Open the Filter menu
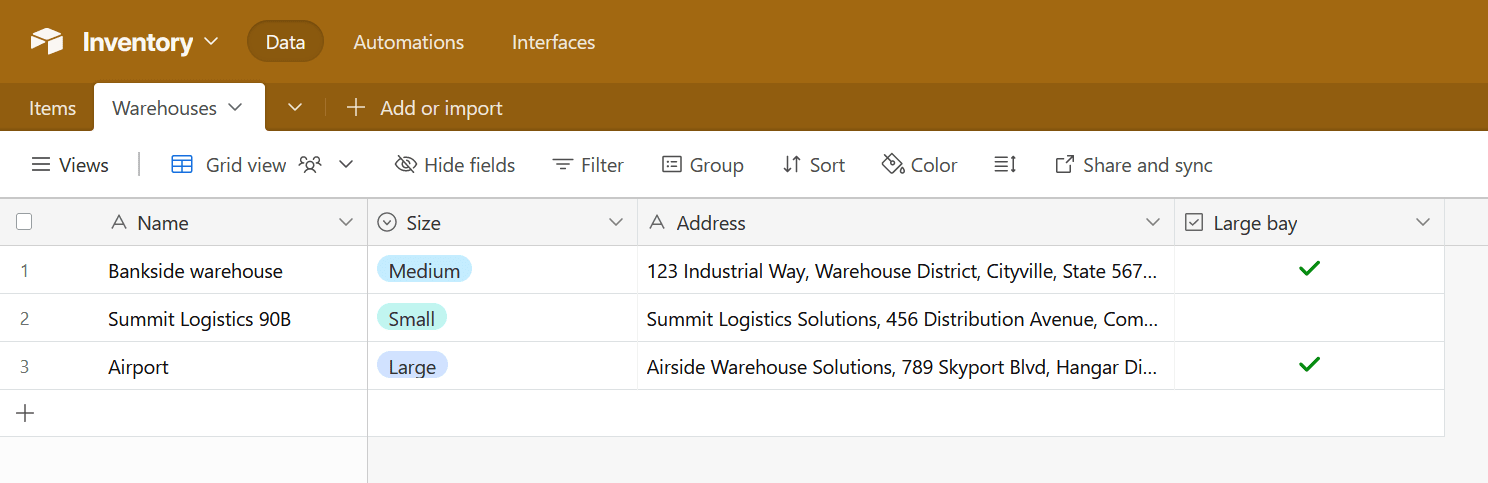 pyautogui.click(x=588, y=165)
